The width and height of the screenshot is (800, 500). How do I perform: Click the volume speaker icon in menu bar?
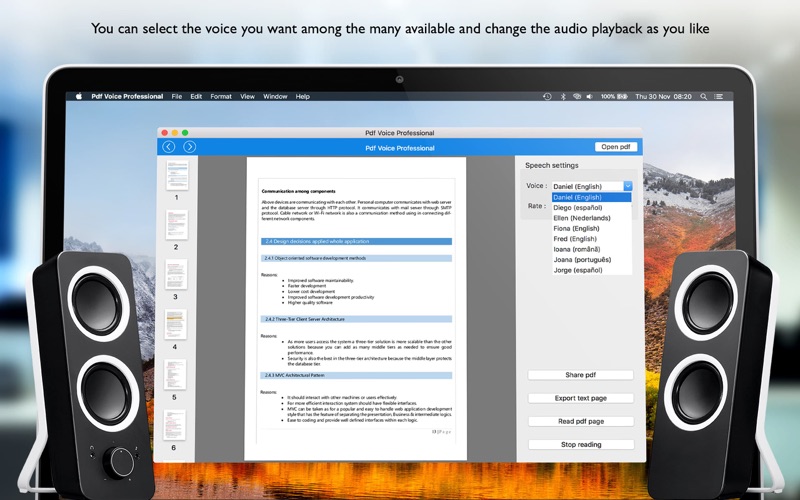pos(591,97)
